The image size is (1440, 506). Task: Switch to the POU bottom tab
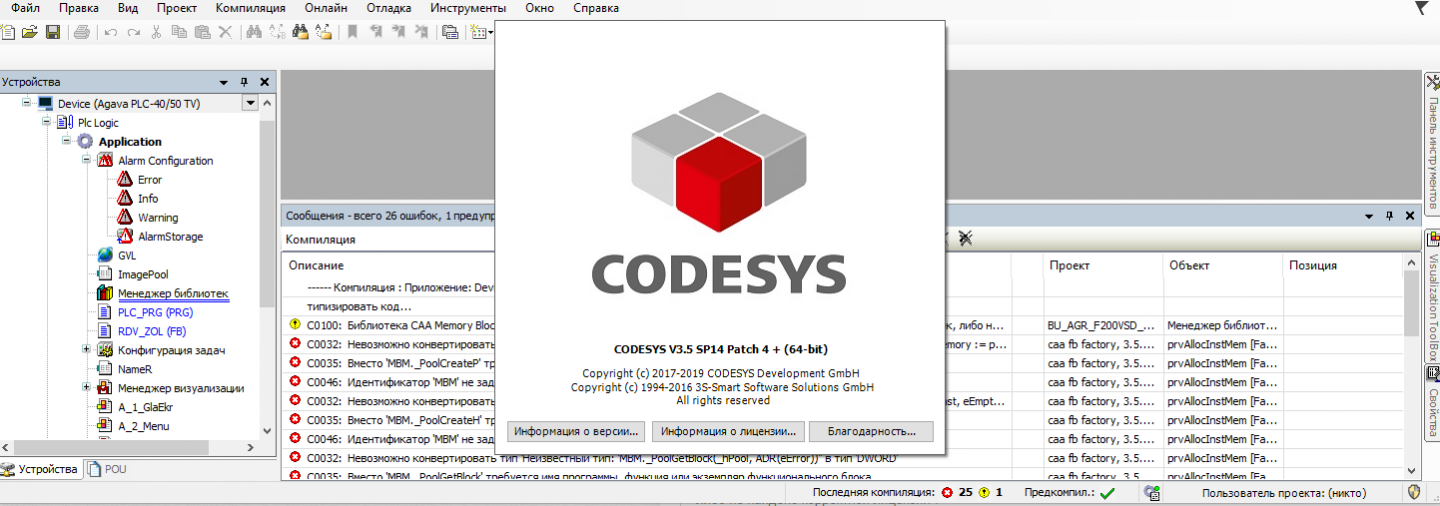pyautogui.click(x=108, y=469)
